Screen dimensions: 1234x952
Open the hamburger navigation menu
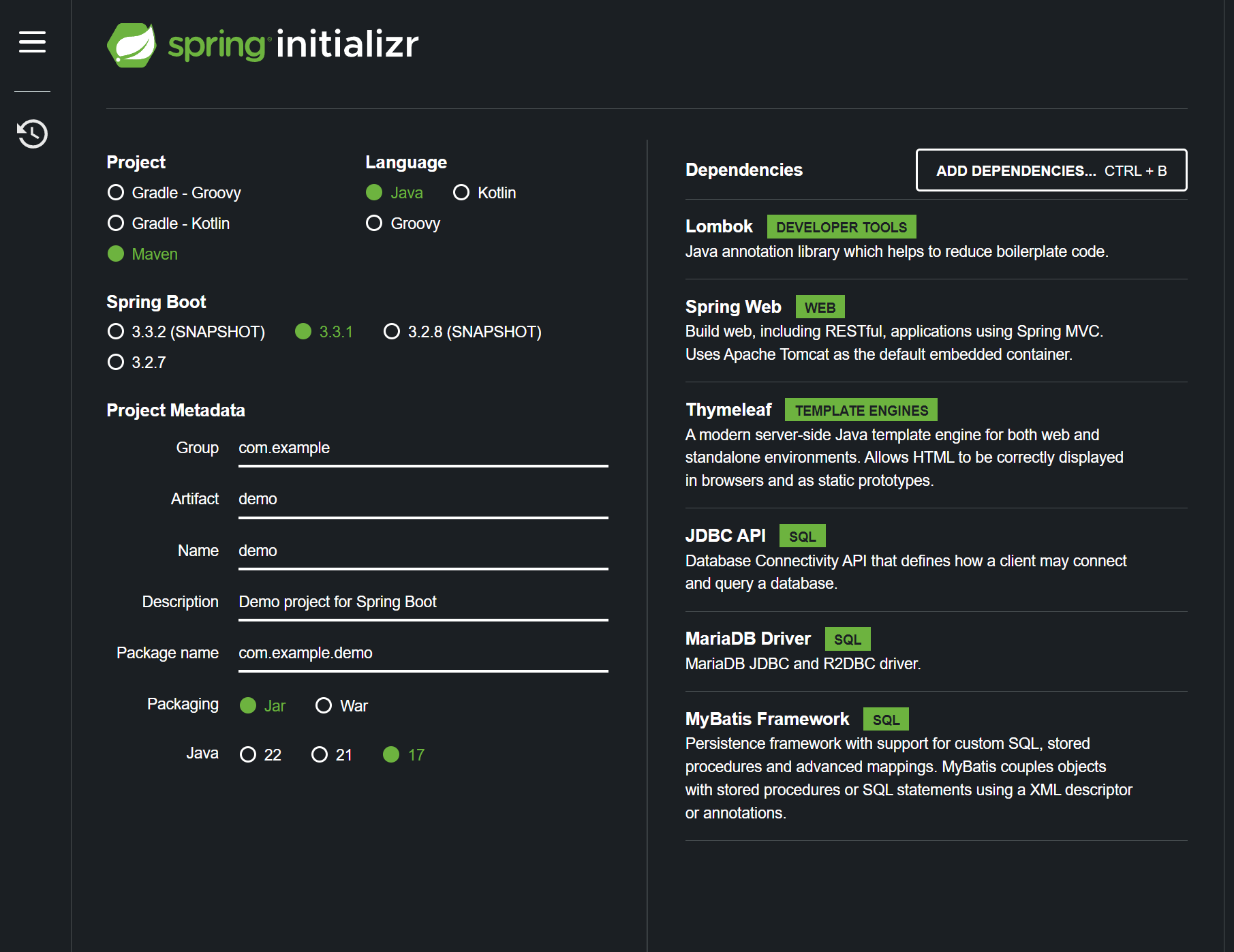31,43
